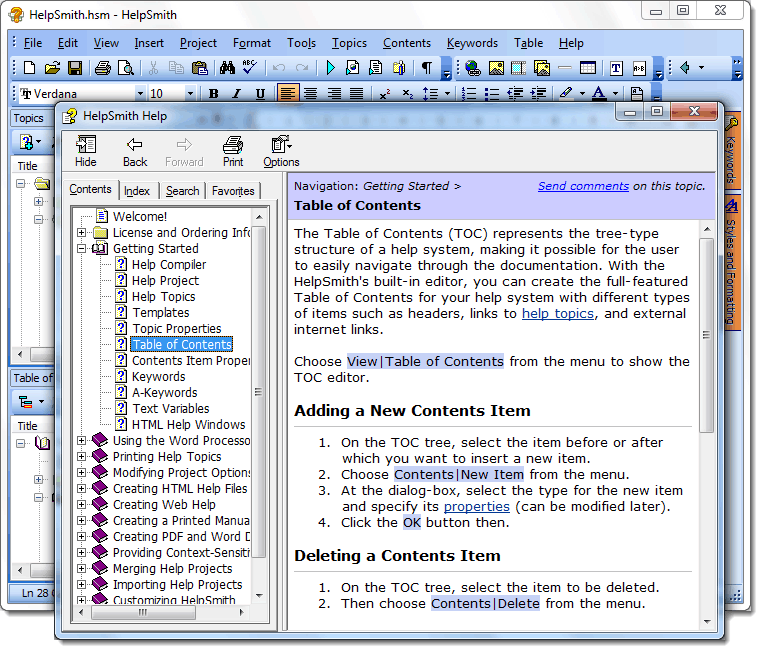Click the vertical Keywords side panel tab

(x=731, y=152)
